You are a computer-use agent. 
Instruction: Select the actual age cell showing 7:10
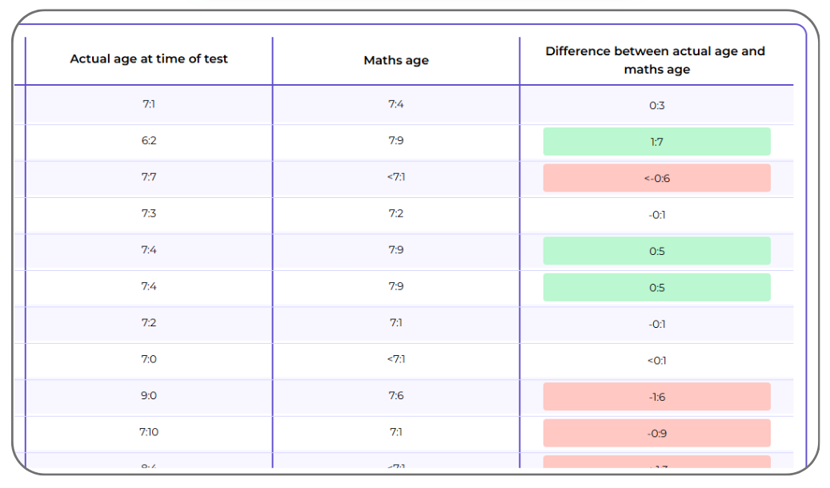(x=149, y=432)
